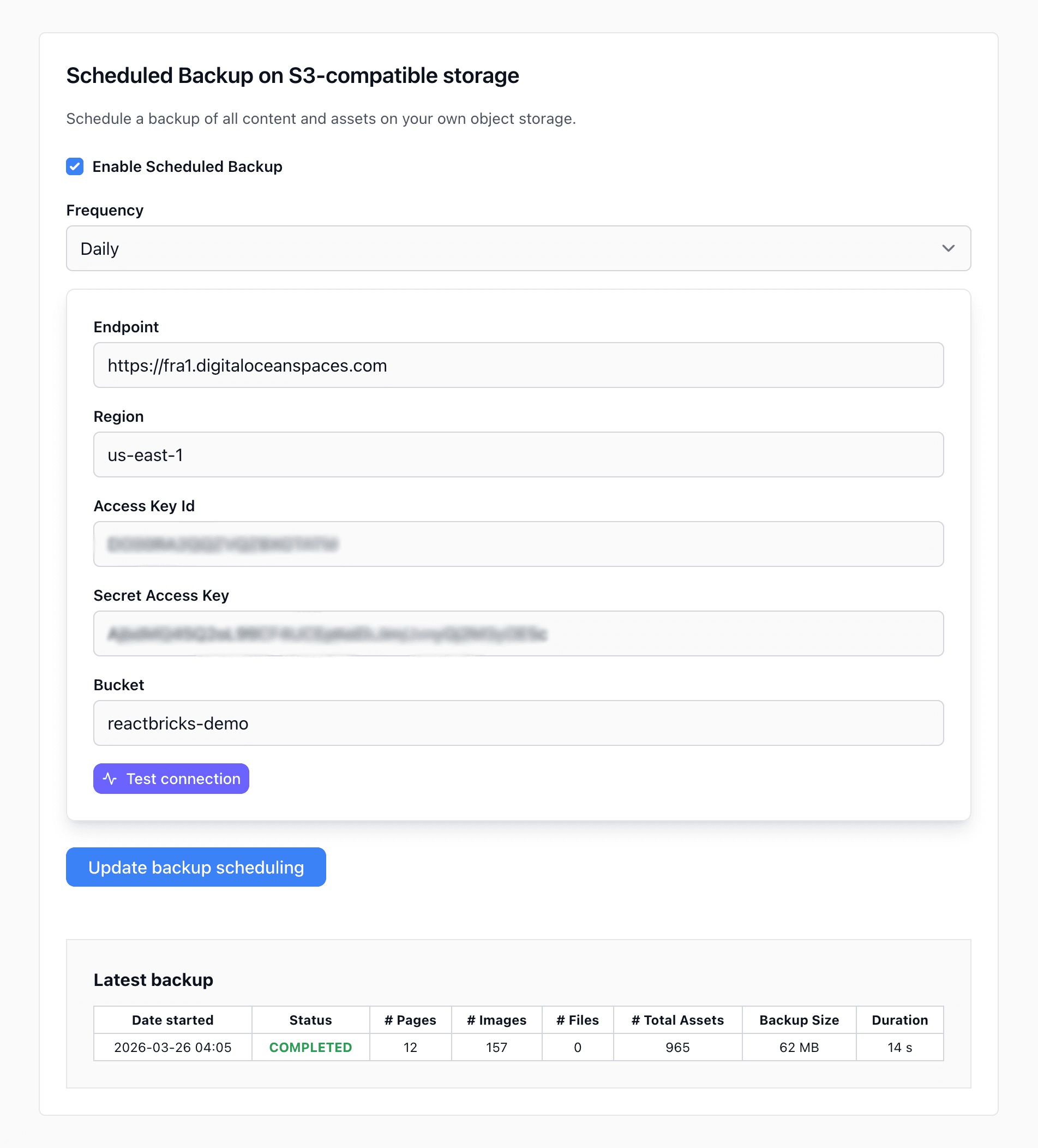
Task: Click the backup date 2026-03-26 04:05
Action: 172,1047
